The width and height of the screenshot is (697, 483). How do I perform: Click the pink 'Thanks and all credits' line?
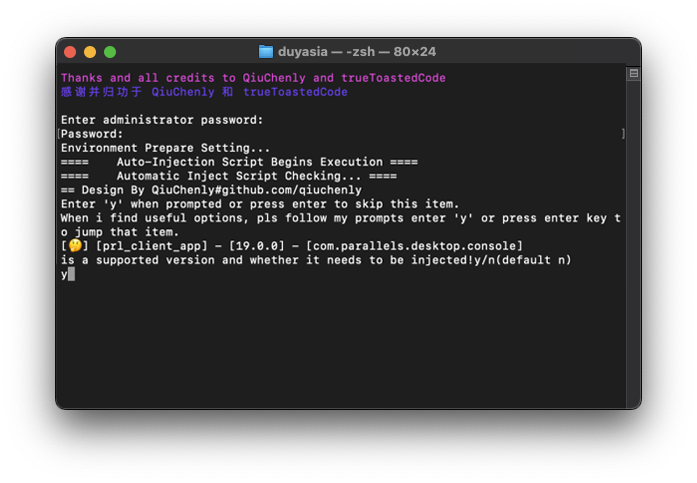(253, 78)
